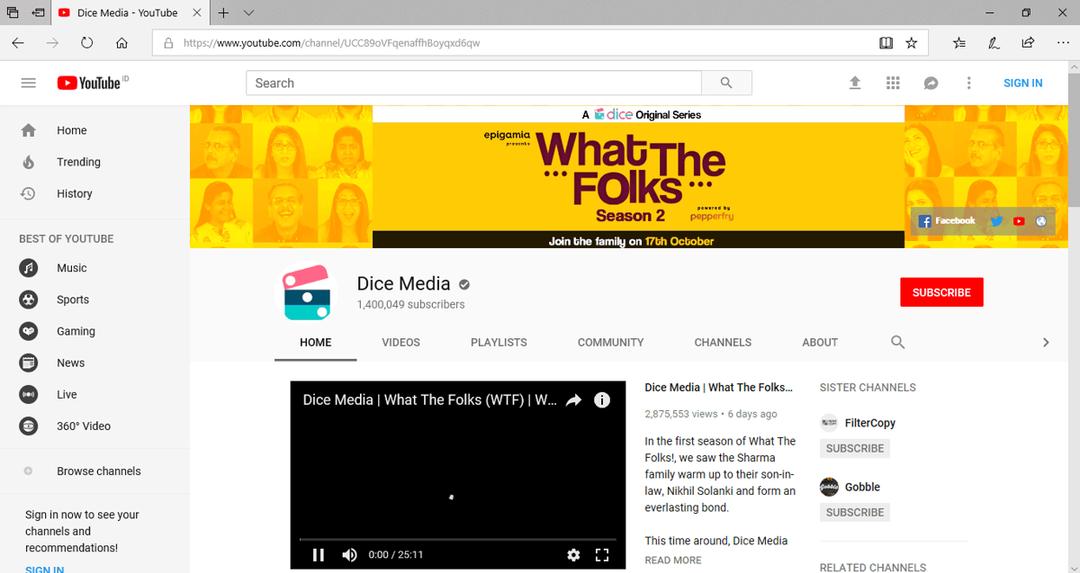The width and height of the screenshot is (1080, 573).
Task: Open the favorites hub icon
Action: [959, 43]
